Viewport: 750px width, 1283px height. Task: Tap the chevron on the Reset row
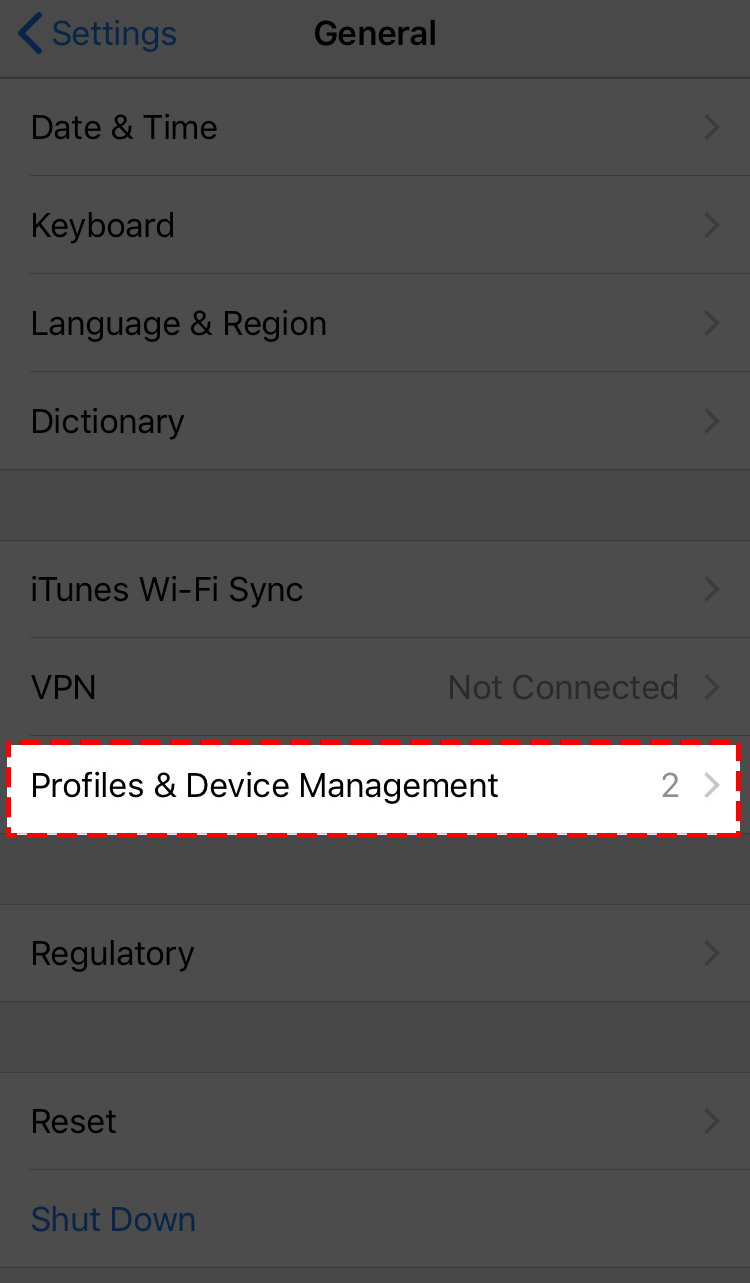(x=712, y=1122)
